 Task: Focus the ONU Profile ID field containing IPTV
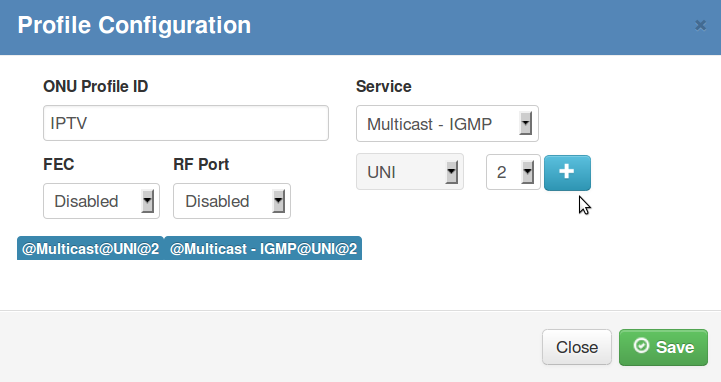pos(186,123)
